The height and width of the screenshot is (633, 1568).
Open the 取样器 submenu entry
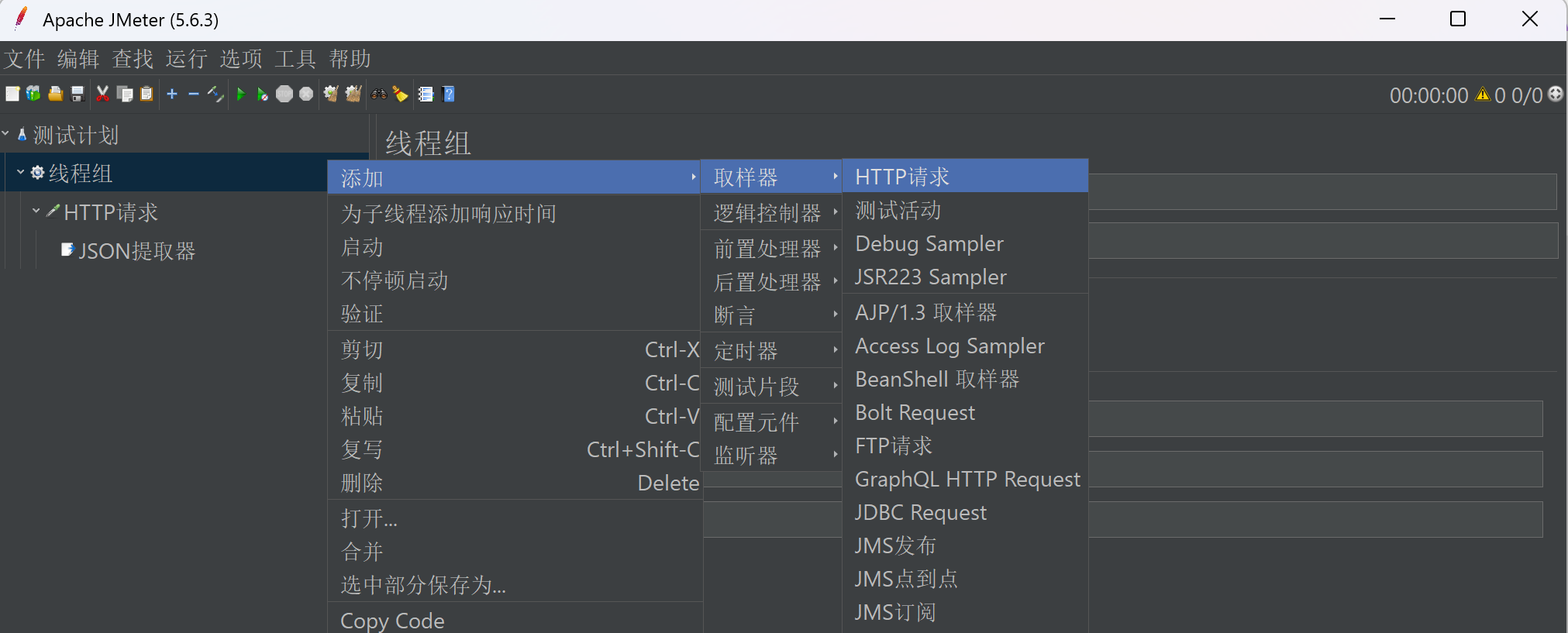pos(771,177)
